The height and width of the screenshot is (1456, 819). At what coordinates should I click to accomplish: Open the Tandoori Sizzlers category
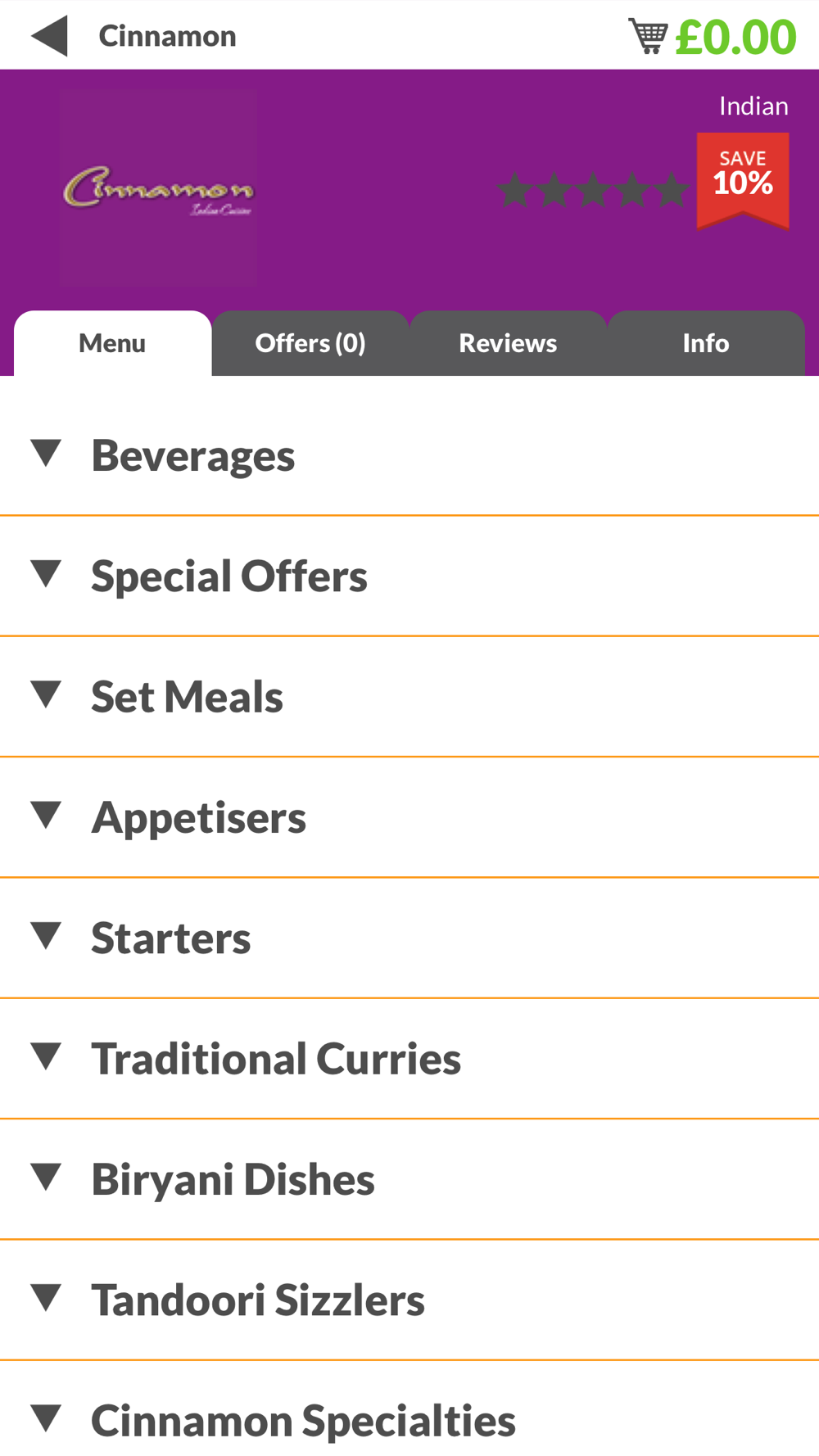(409, 1300)
